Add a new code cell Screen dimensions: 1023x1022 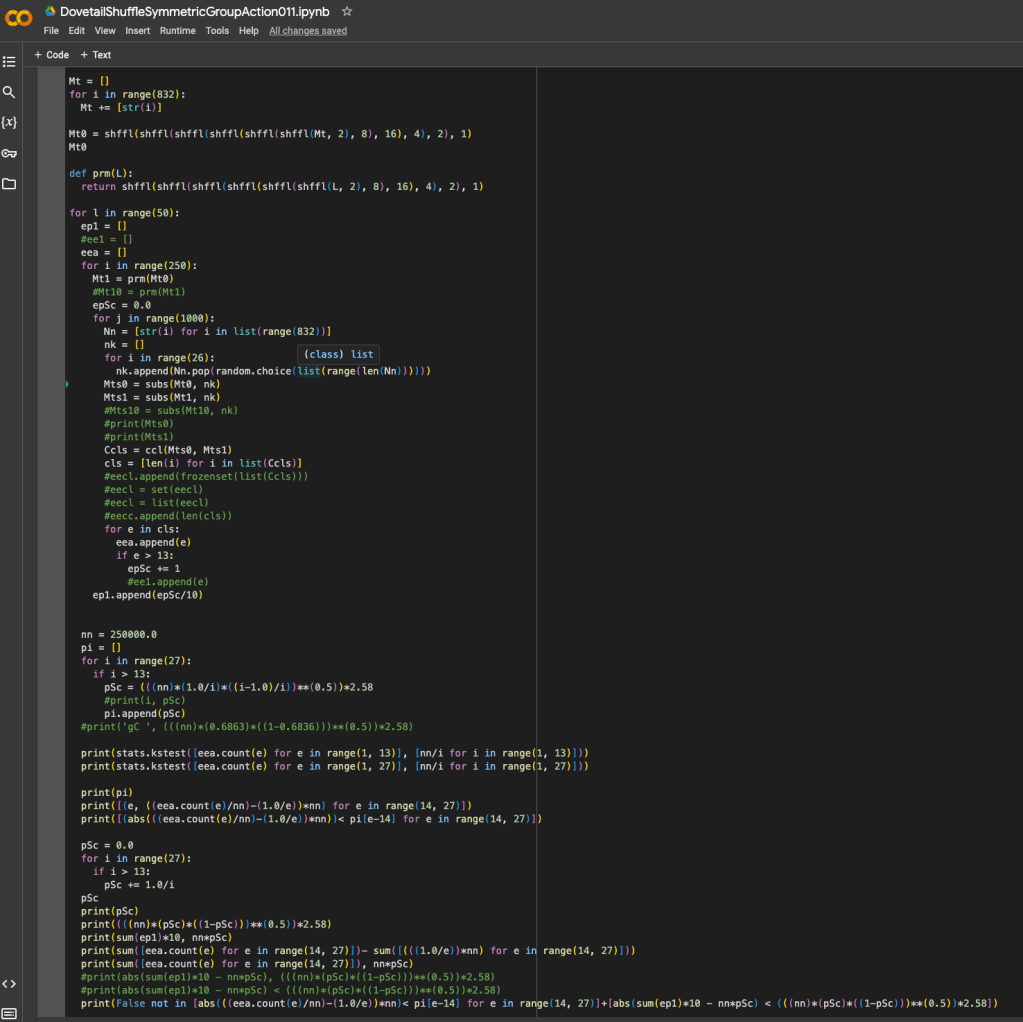pos(52,55)
